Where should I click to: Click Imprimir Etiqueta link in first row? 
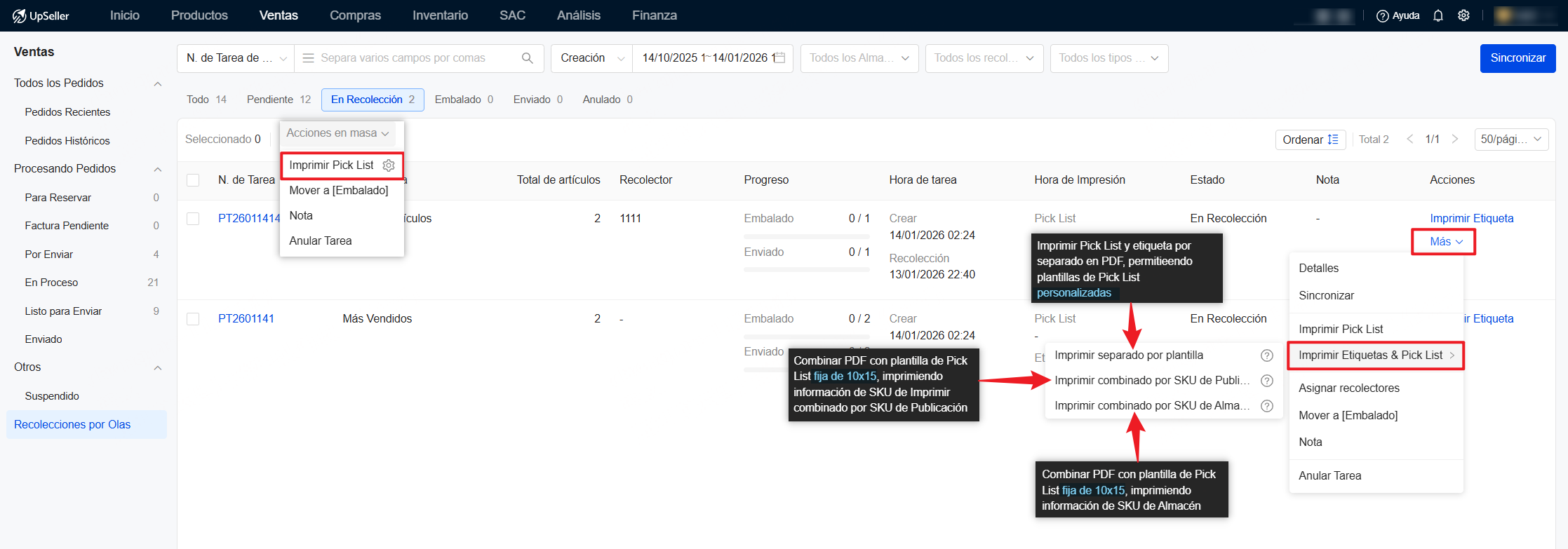click(x=1471, y=219)
